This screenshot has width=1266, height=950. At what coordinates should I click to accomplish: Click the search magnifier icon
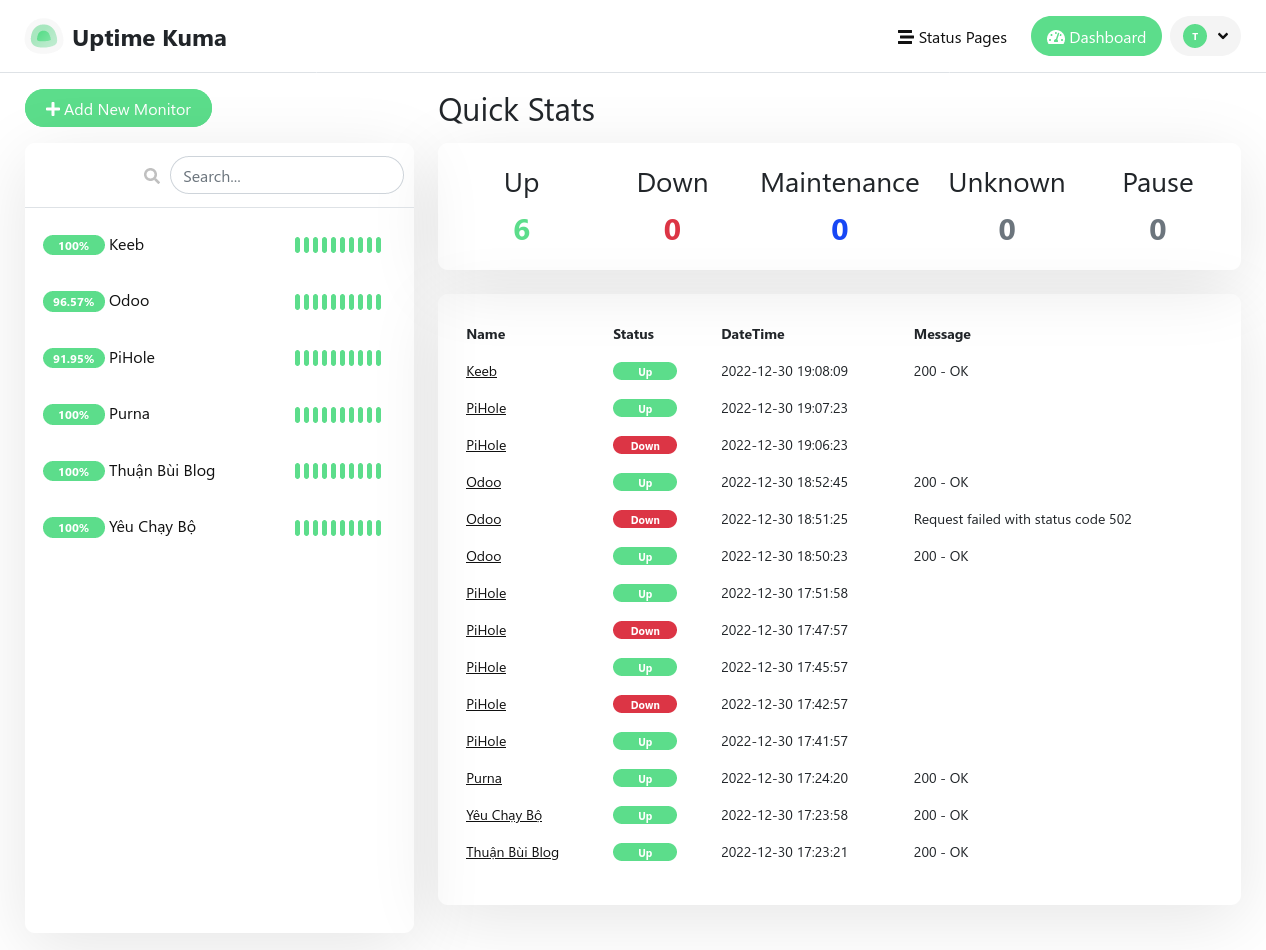pyautogui.click(x=152, y=176)
